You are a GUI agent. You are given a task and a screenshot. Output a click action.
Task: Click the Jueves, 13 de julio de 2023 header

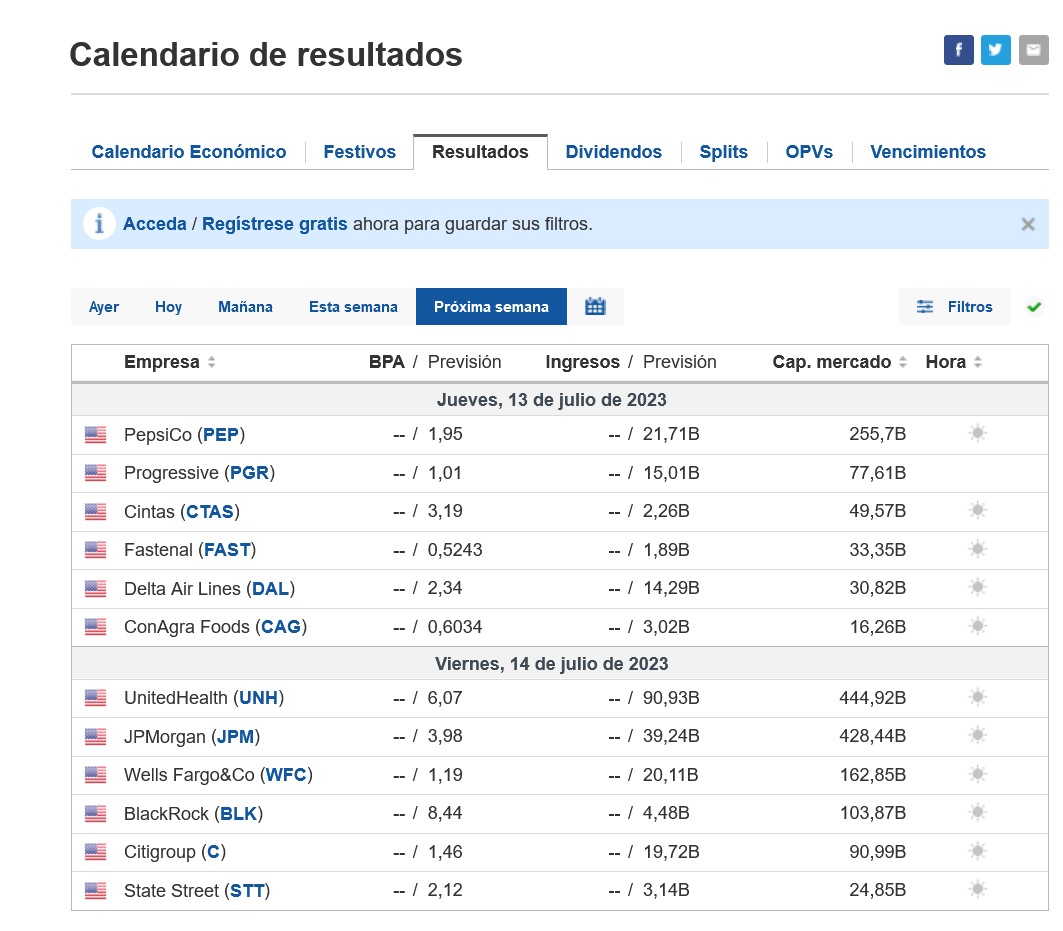552,400
